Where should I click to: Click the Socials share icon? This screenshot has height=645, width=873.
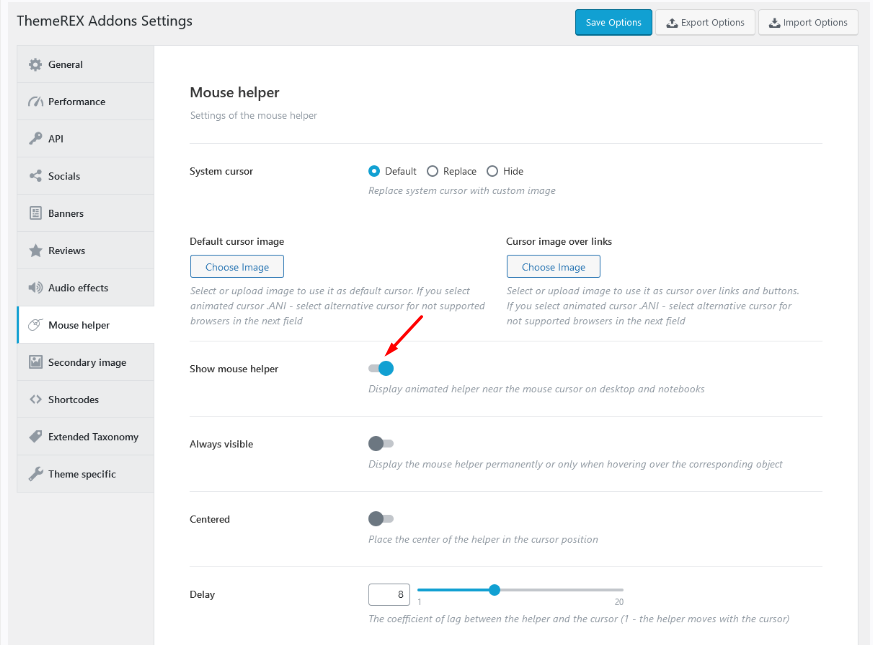click(36, 176)
